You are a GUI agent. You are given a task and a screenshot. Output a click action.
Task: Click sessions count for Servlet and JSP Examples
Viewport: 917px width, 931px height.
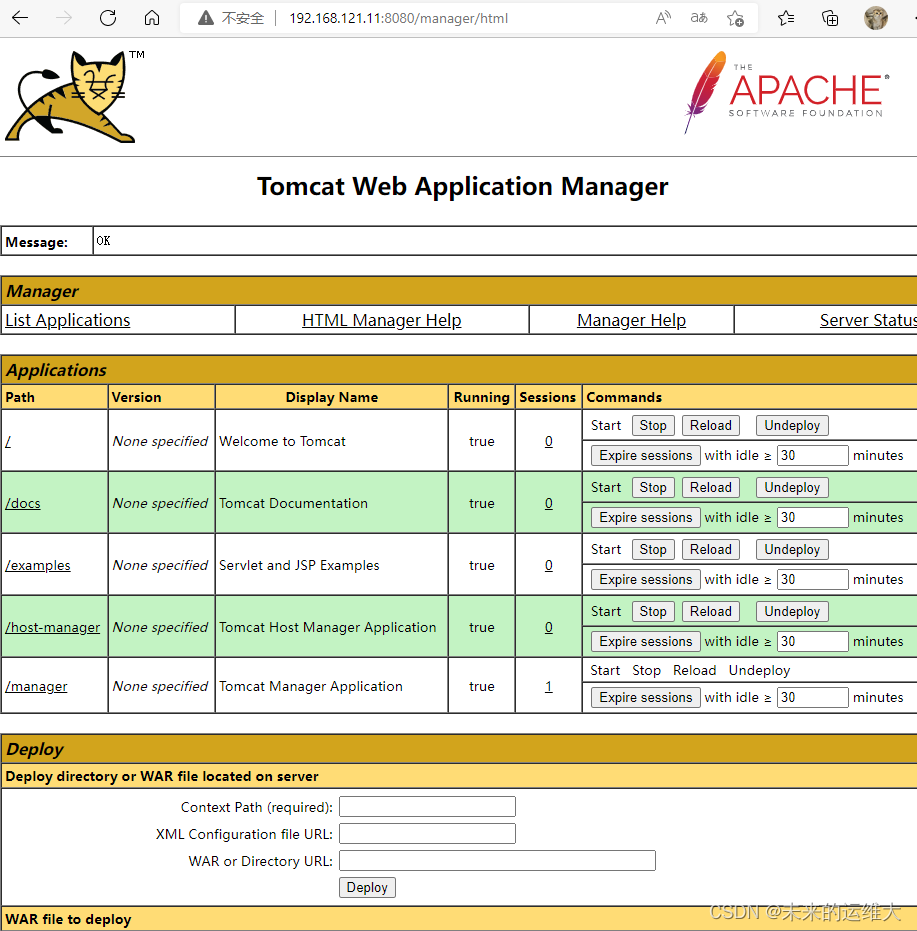click(x=549, y=565)
